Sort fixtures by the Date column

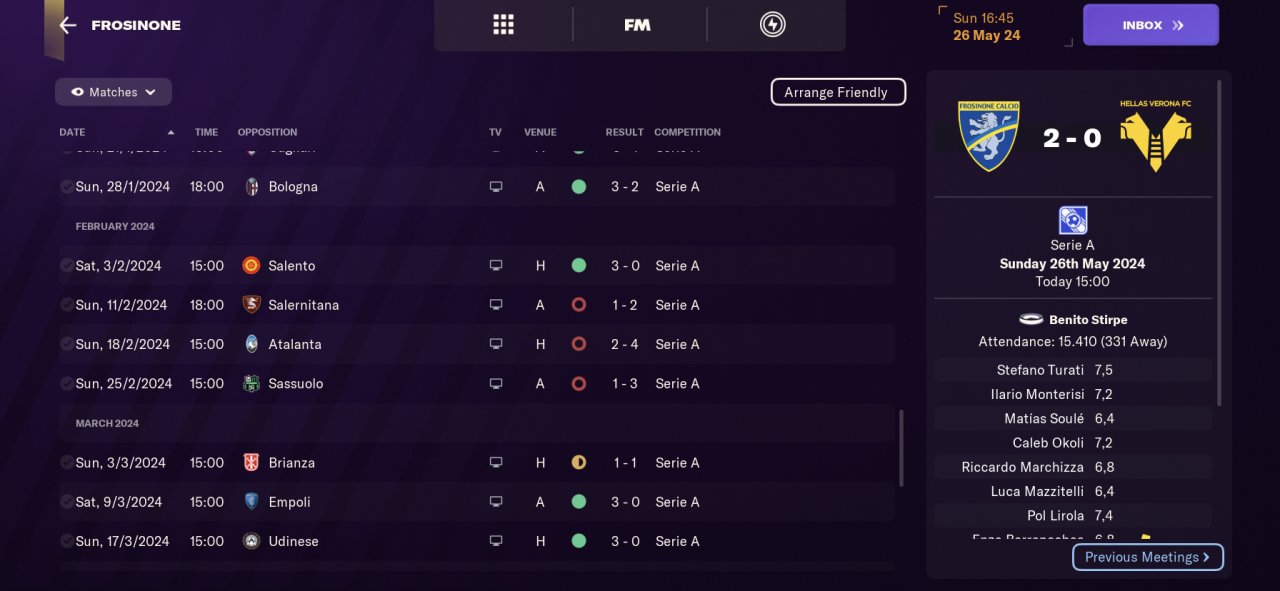(x=72, y=132)
